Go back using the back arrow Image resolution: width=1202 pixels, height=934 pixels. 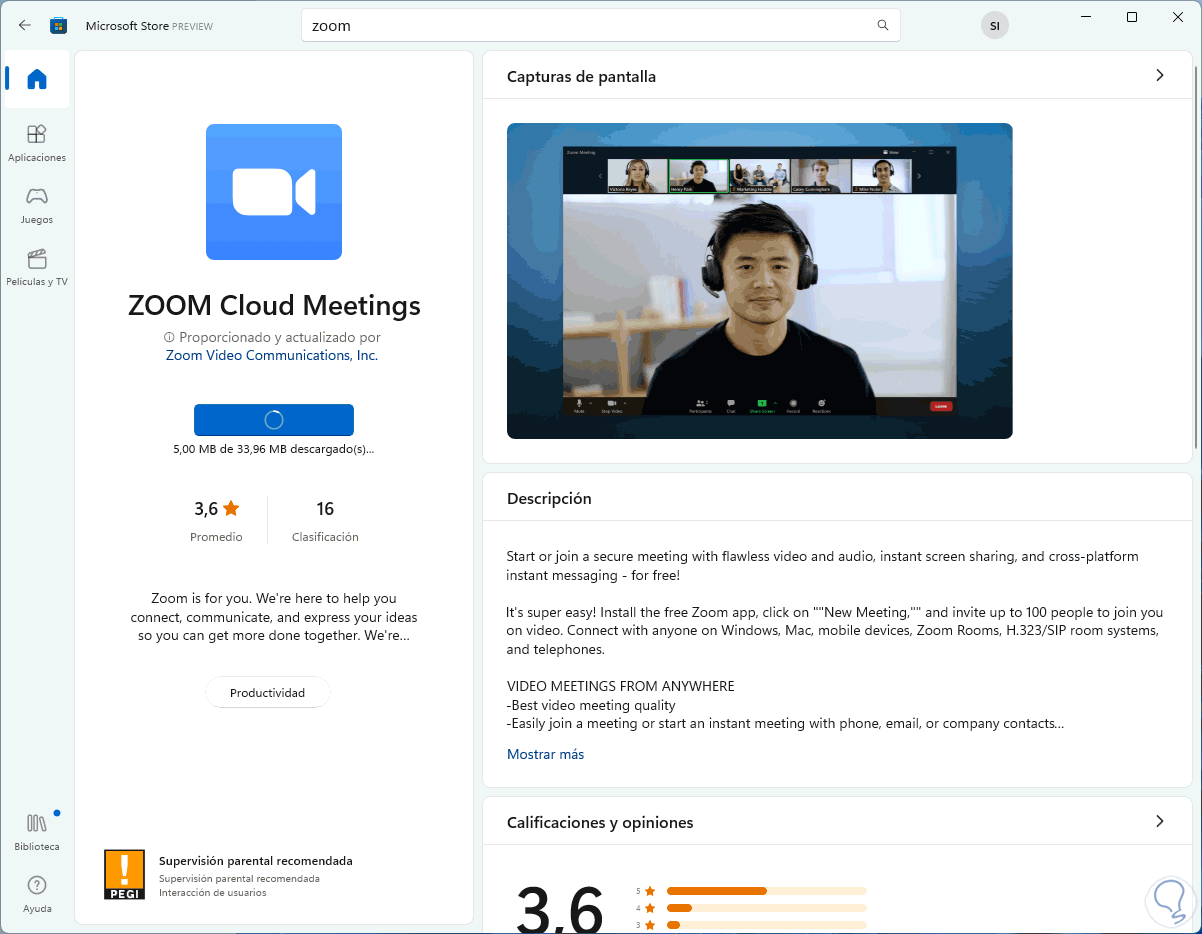coord(25,25)
